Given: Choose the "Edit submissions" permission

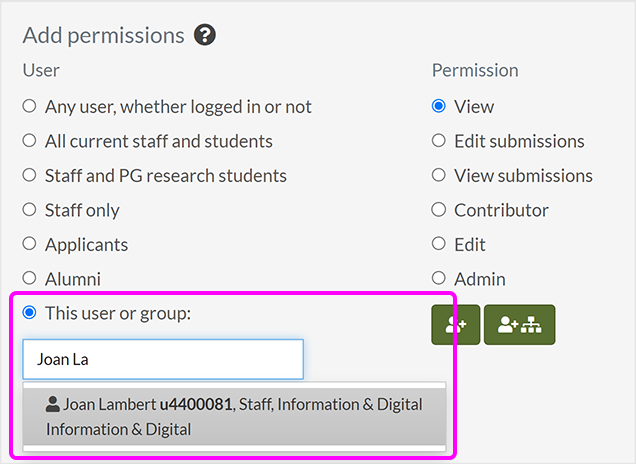Looking at the screenshot, I should pyautogui.click(x=439, y=141).
